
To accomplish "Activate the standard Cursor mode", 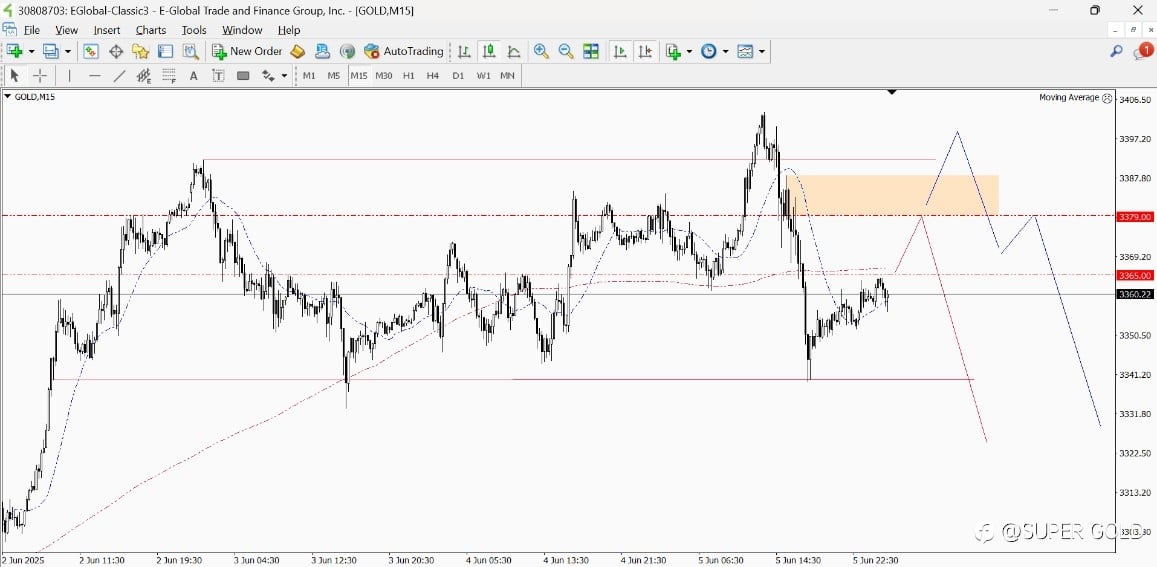I will point(15,75).
